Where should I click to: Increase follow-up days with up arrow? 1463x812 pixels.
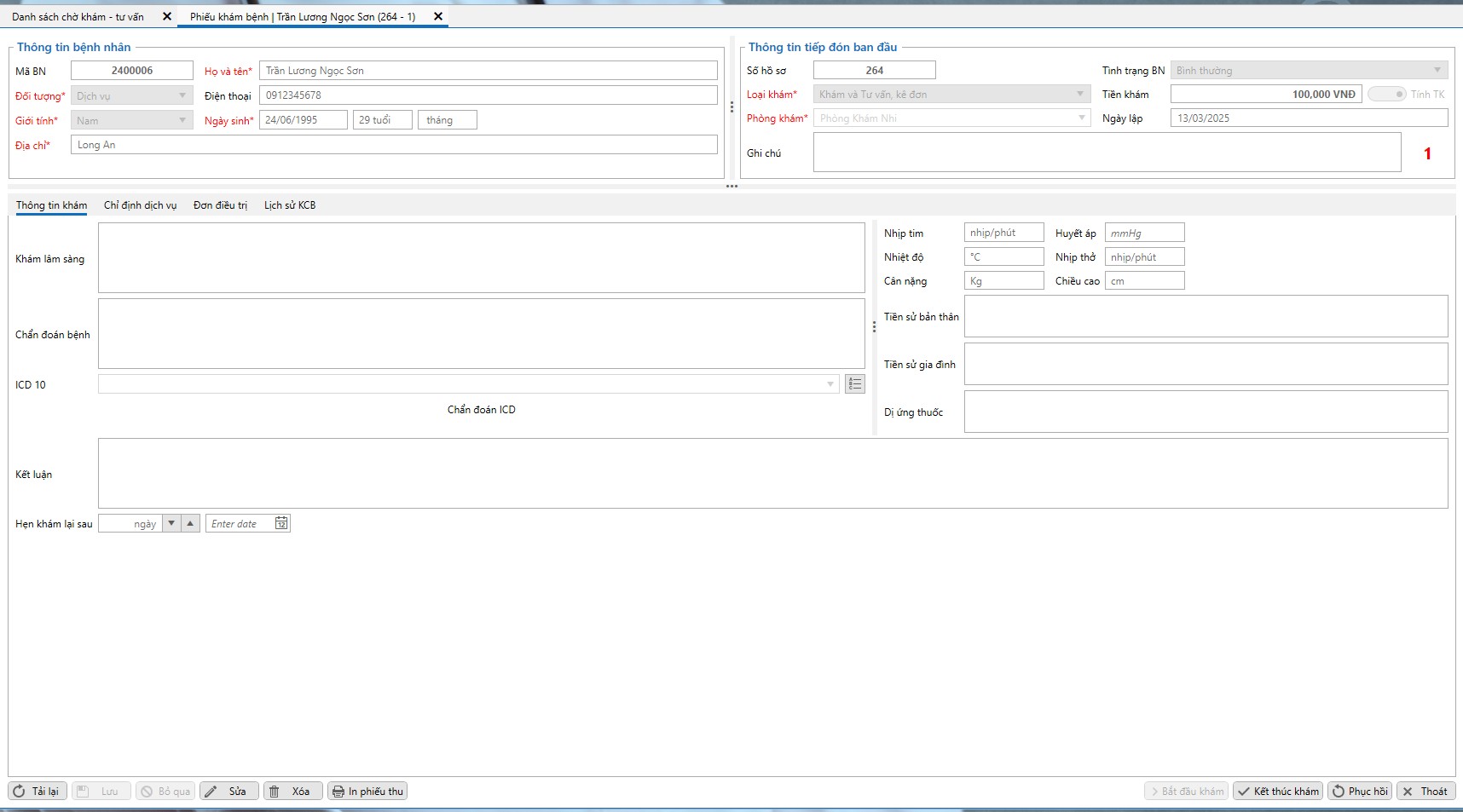click(191, 523)
